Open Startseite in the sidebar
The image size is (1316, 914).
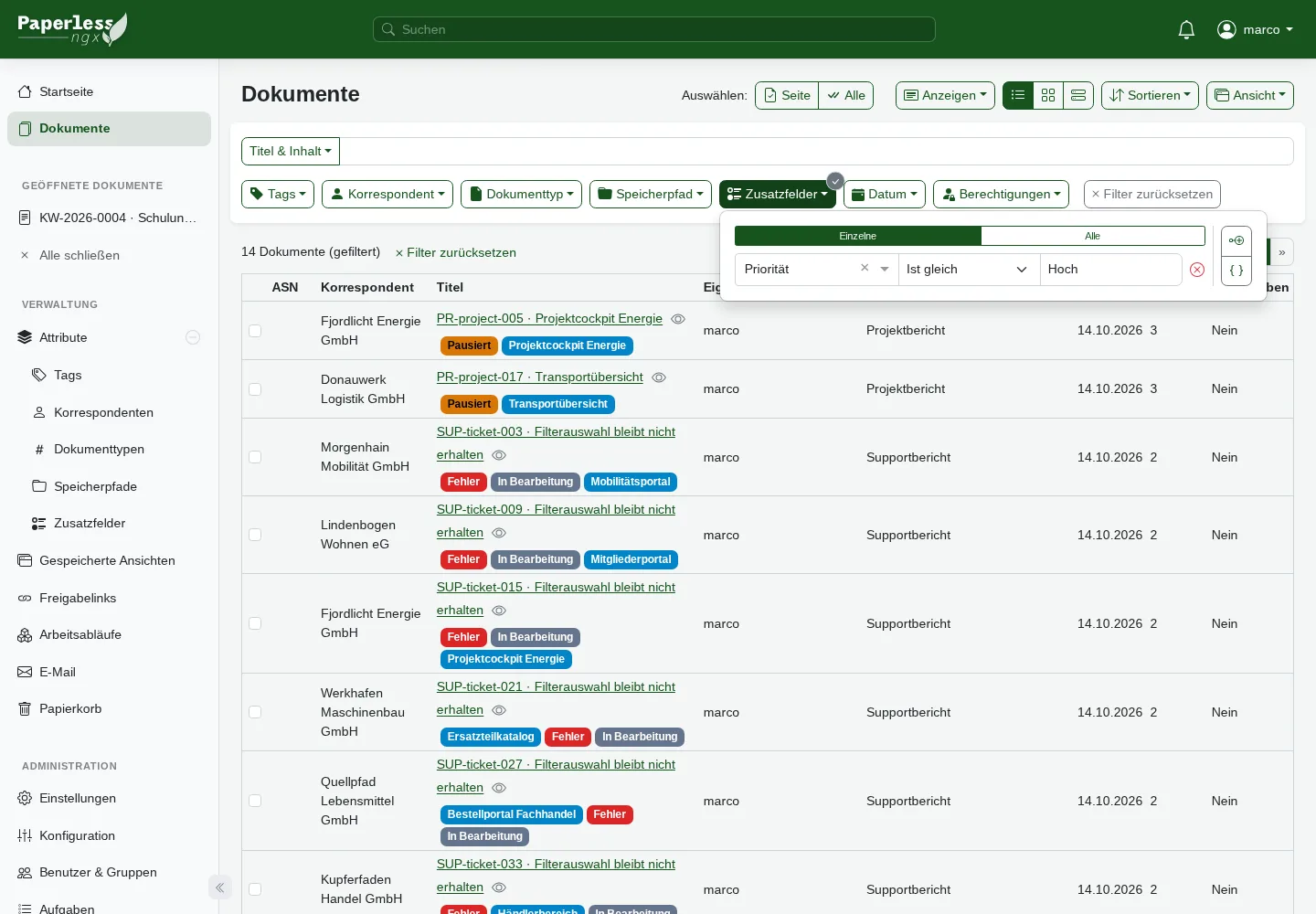tap(109, 91)
